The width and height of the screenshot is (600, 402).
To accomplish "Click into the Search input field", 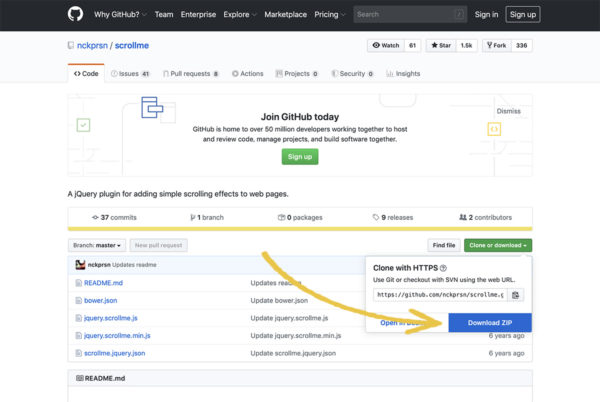I will pyautogui.click(x=408, y=15).
